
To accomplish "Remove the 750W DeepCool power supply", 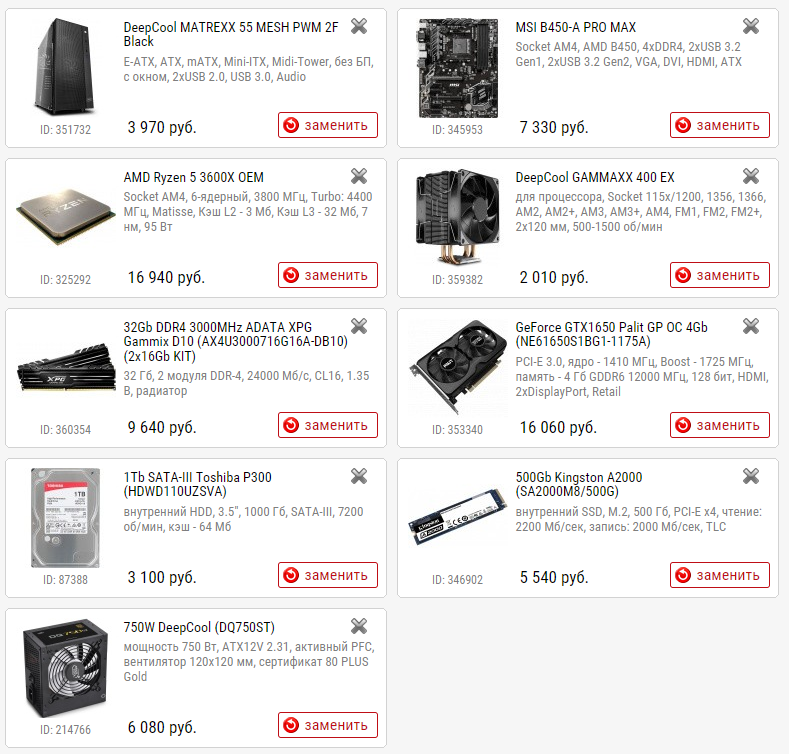I will pyautogui.click(x=359, y=626).
